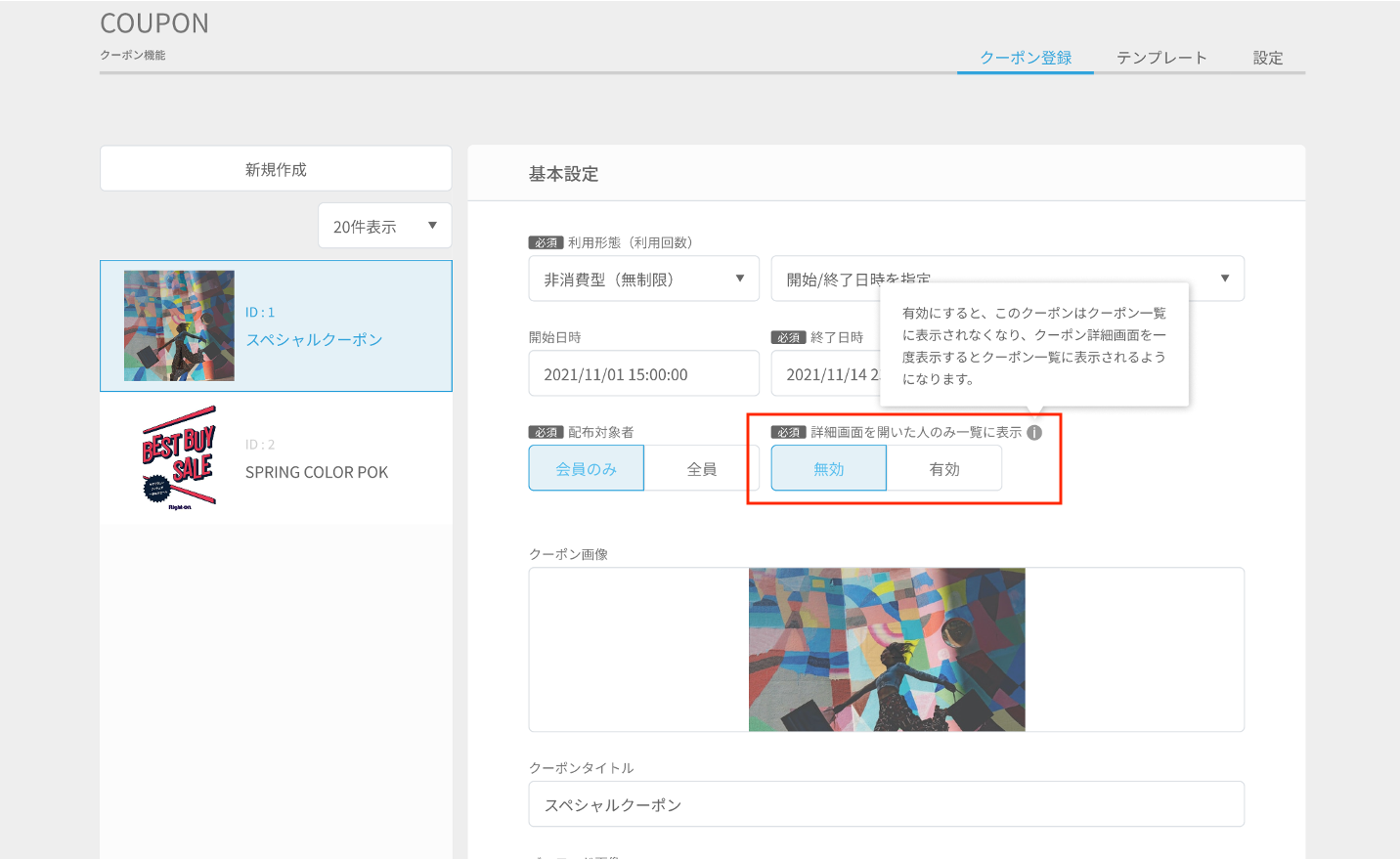Set detail-view-only display to 有効
Image resolution: width=1400 pixels, height=860 pixels.
944,468
